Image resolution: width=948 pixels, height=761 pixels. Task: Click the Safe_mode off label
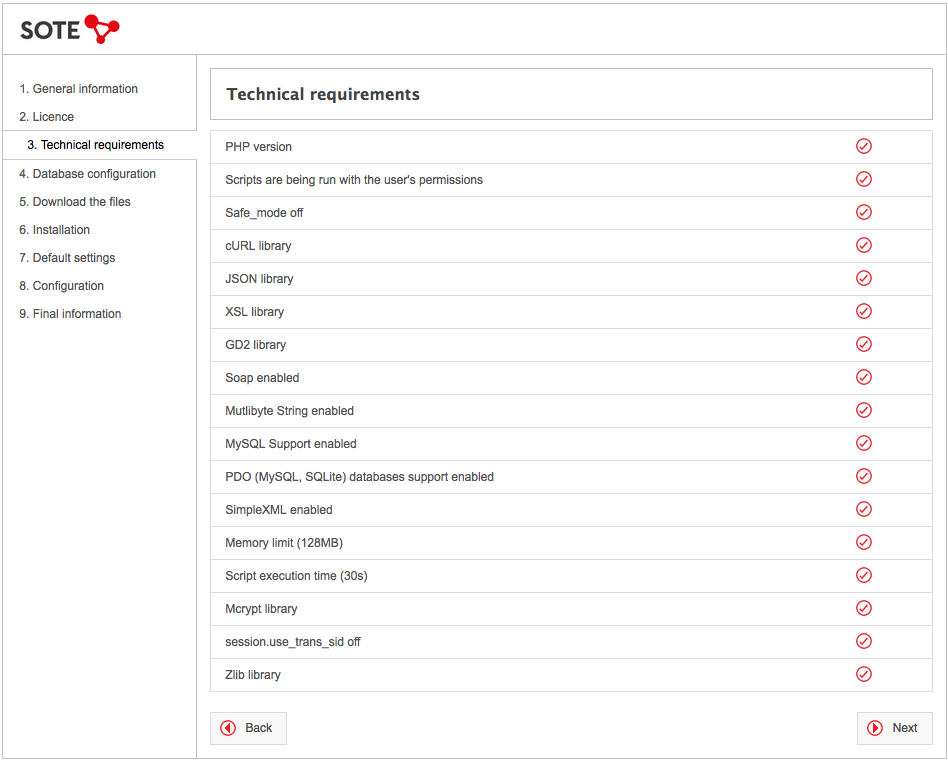click(x=264, y=213)
